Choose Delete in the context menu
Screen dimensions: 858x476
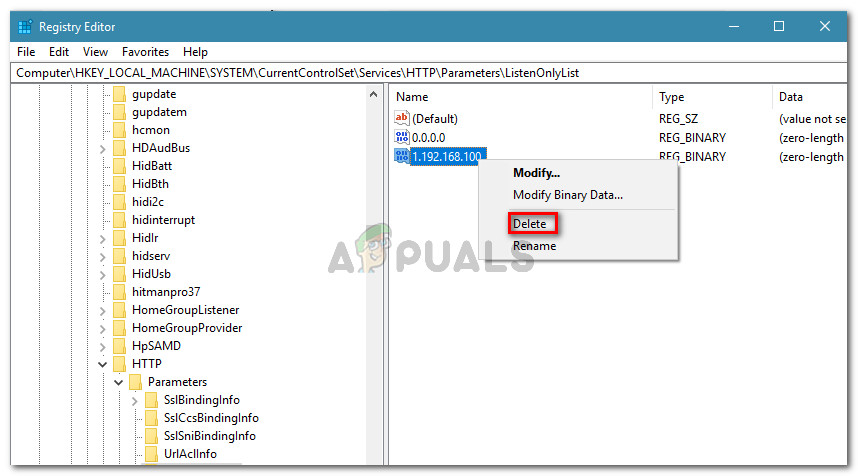tap(532, 223)
